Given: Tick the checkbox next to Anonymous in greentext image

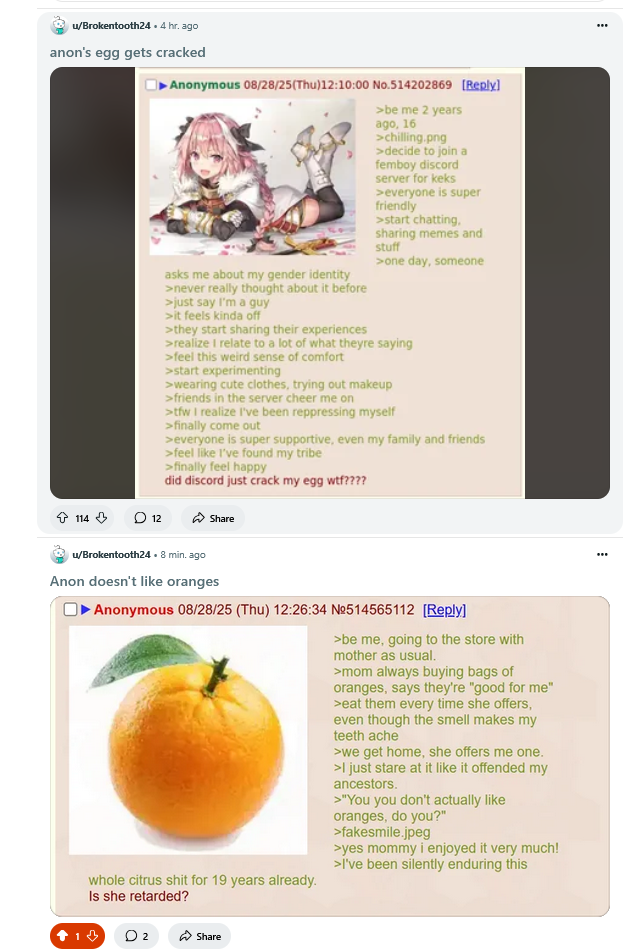Looking at the screenshot, I should (151, 85).
